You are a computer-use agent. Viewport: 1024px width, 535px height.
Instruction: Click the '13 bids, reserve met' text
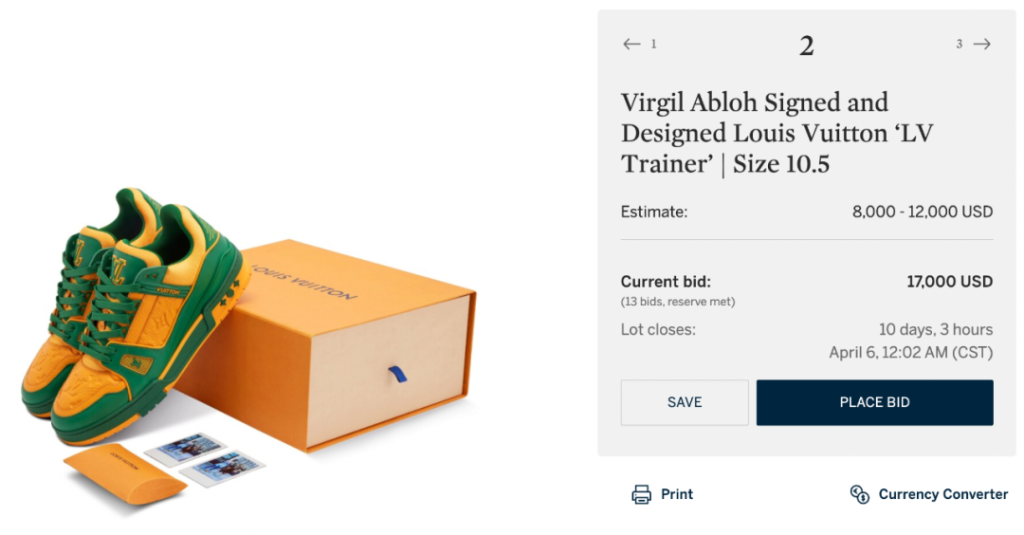coord(678,302)
